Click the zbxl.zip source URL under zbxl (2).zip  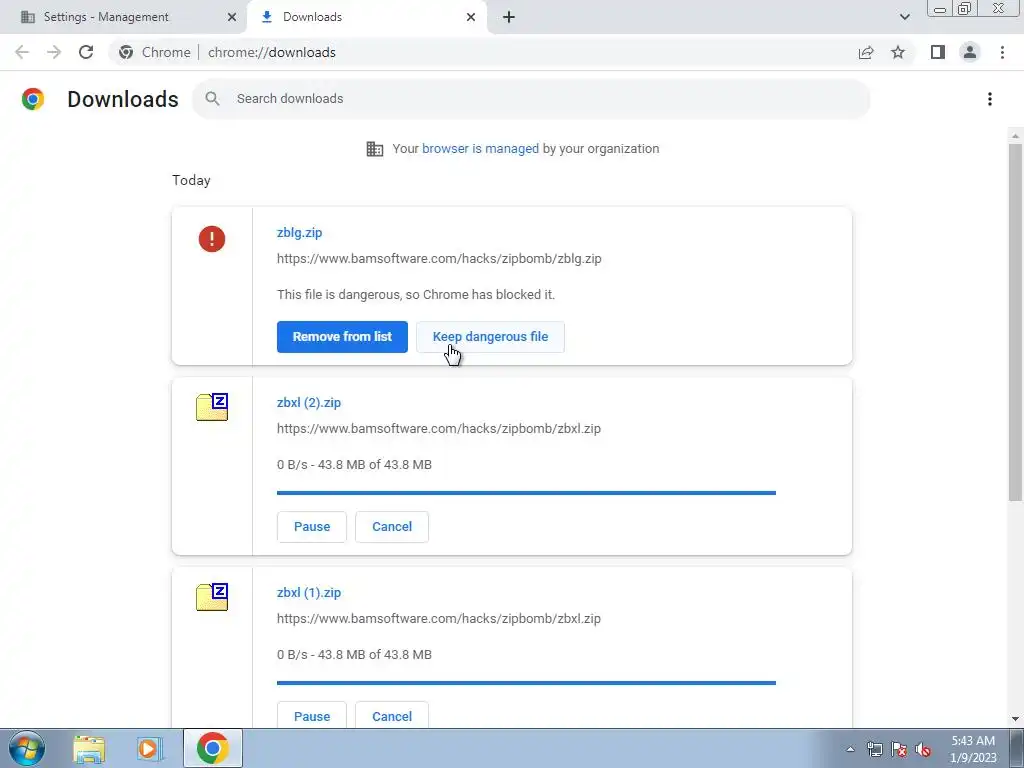[439, 429]
